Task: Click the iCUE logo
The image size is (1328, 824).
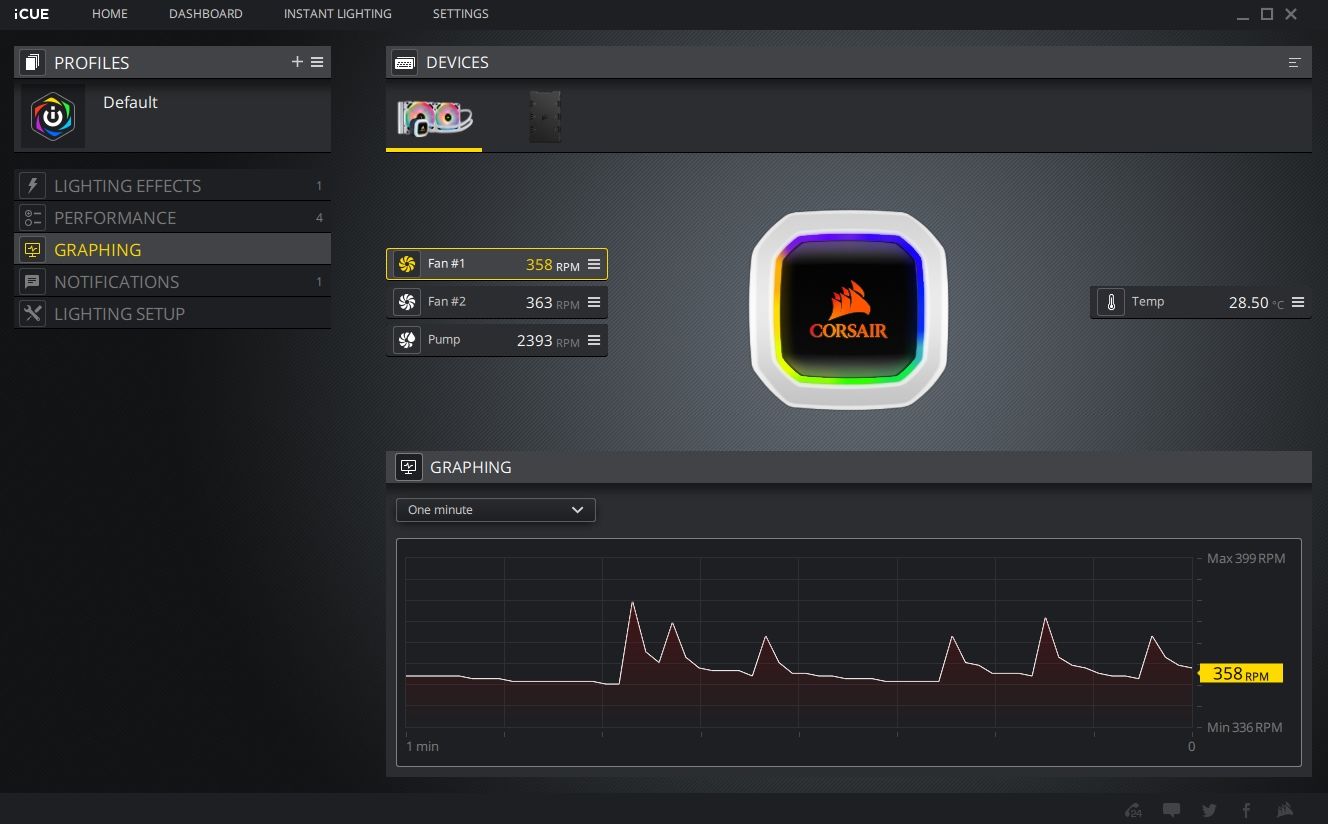Action: tap(31, 14)
